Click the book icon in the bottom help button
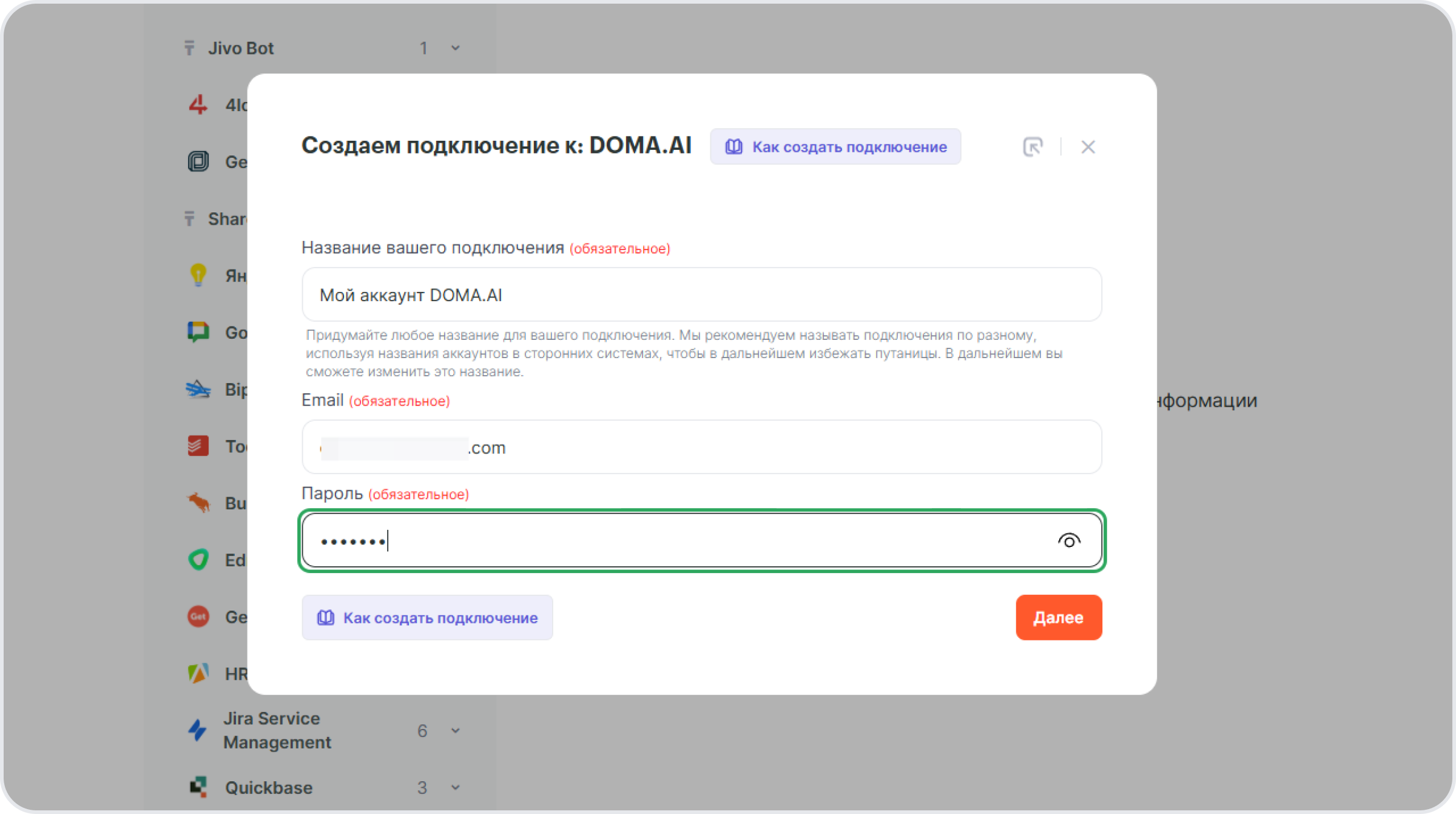 click(x=326, y=617)
